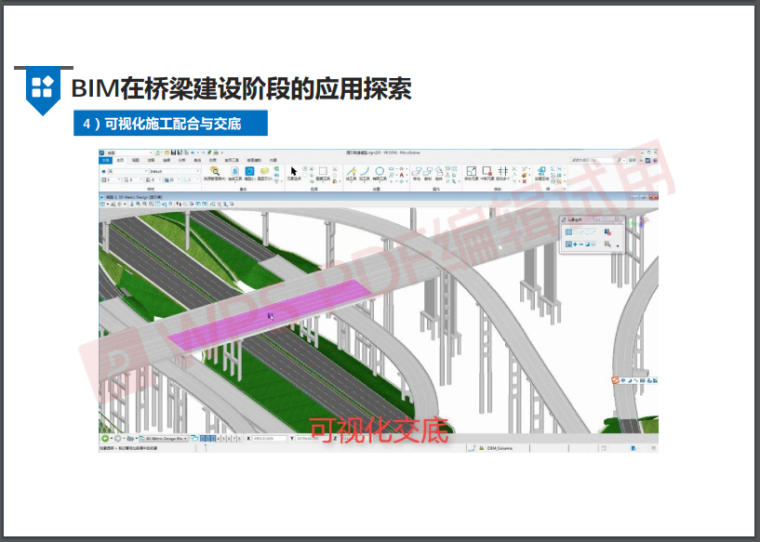Click the ribbon search input field
760x542 pixels.
tap(590, 160)
